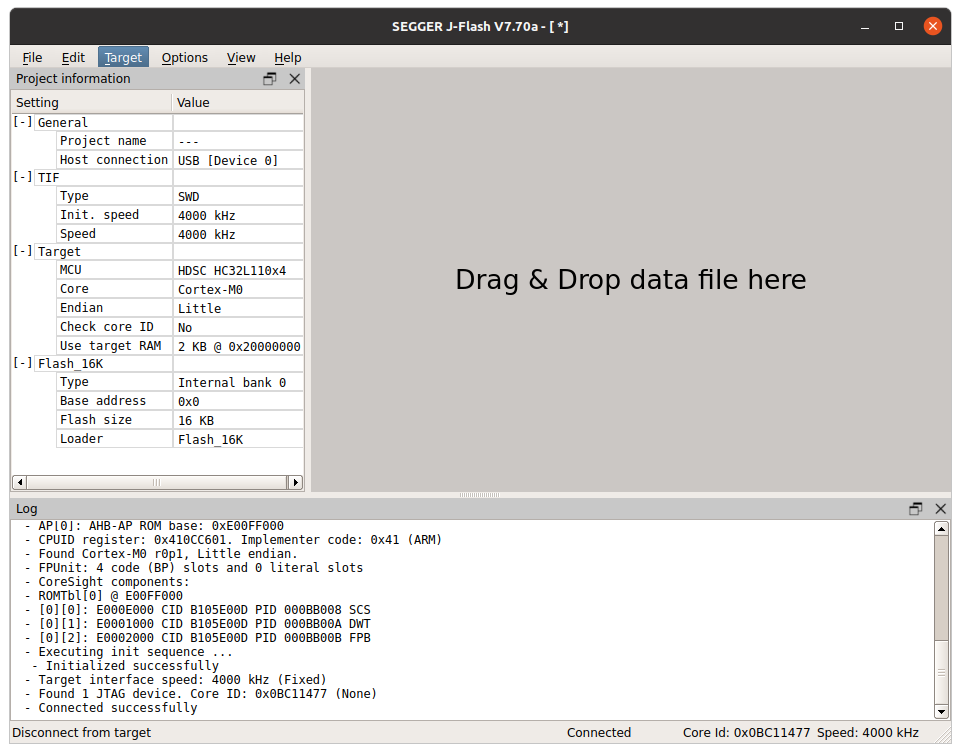Select the Use target RAM row
The height and width of the screenshot is (753, 961).
coord(180,346)
